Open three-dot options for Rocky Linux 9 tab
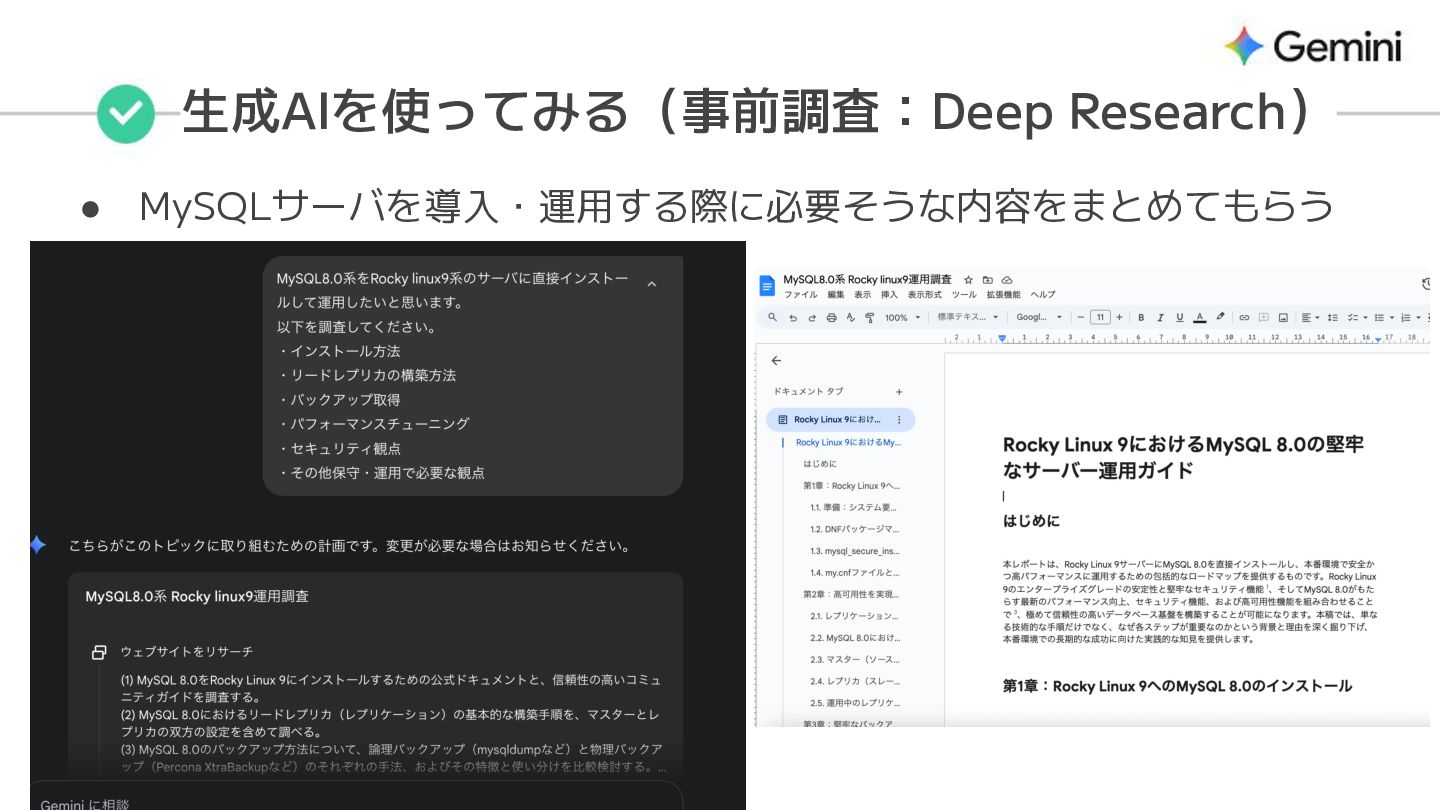This screenshot has height=810, width=1440. pos(899,420)
